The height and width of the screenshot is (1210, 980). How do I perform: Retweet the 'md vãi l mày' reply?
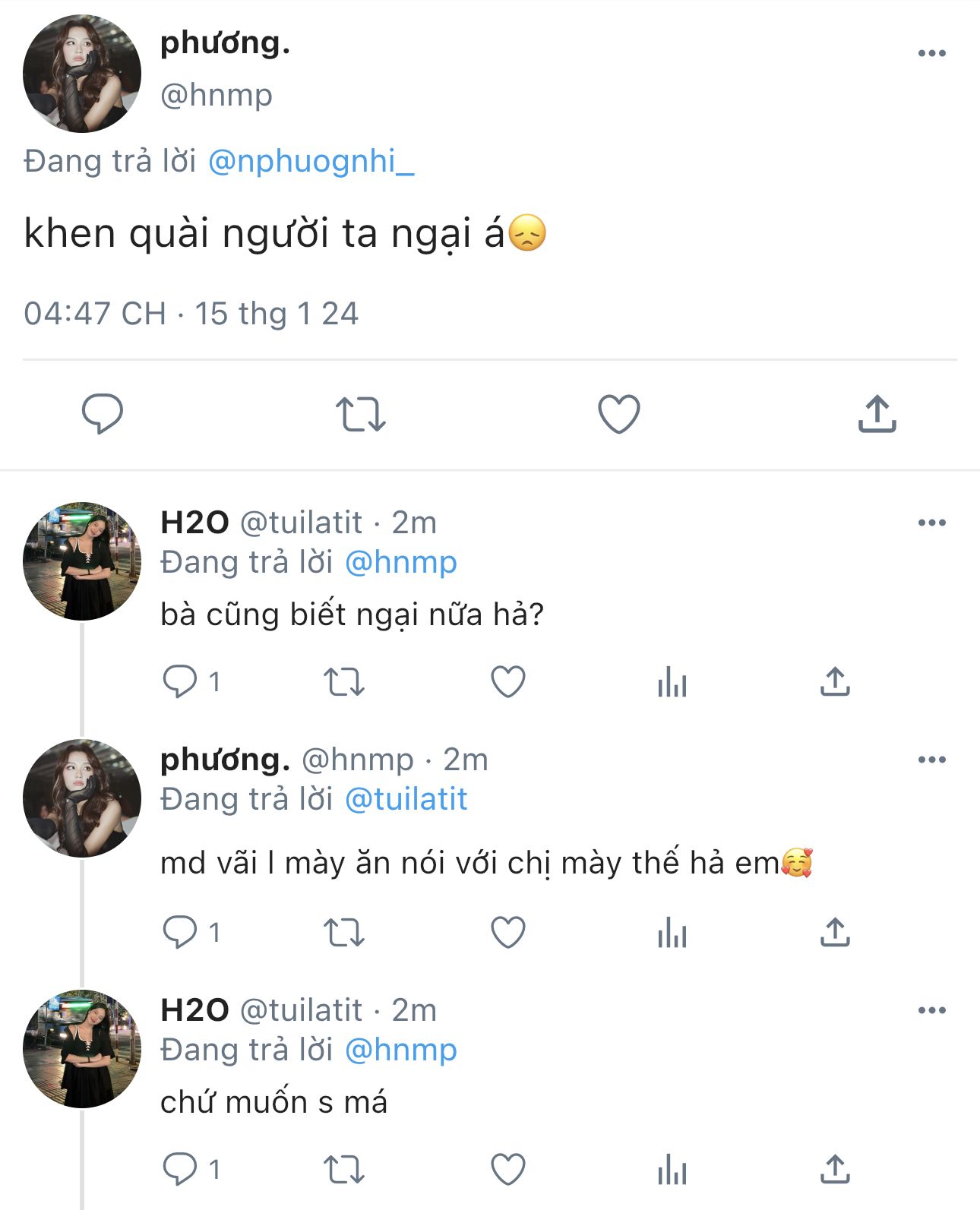click(x=344, y=932)
